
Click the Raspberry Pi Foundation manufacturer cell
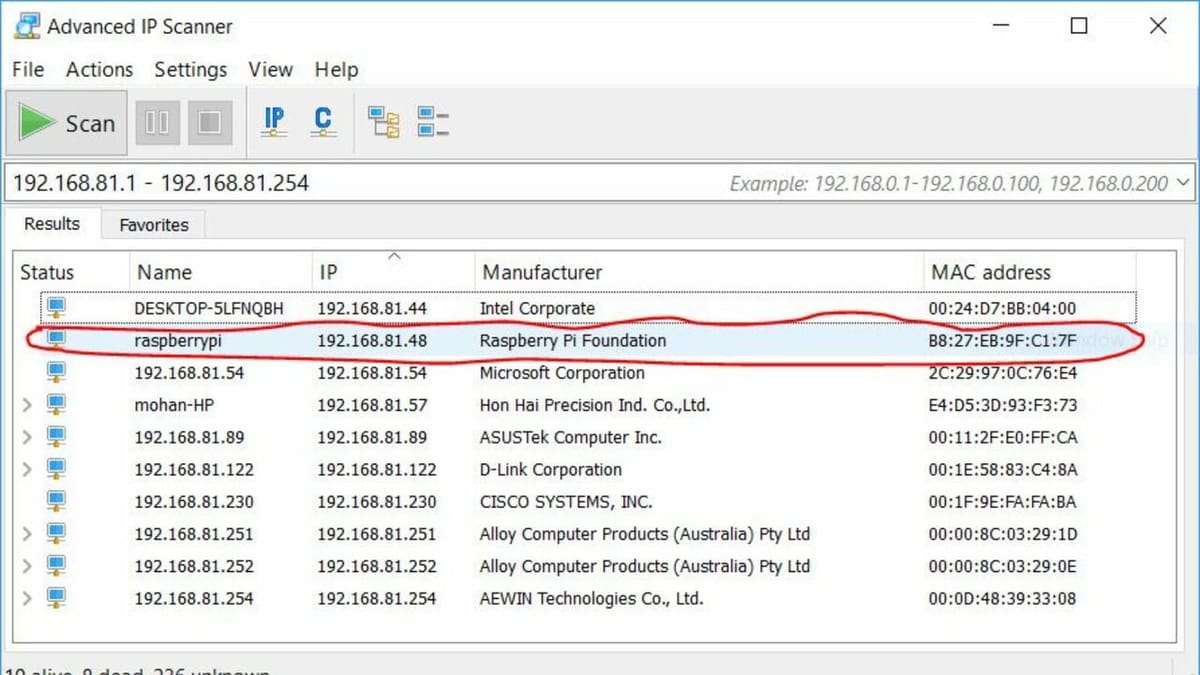(573, 341)
